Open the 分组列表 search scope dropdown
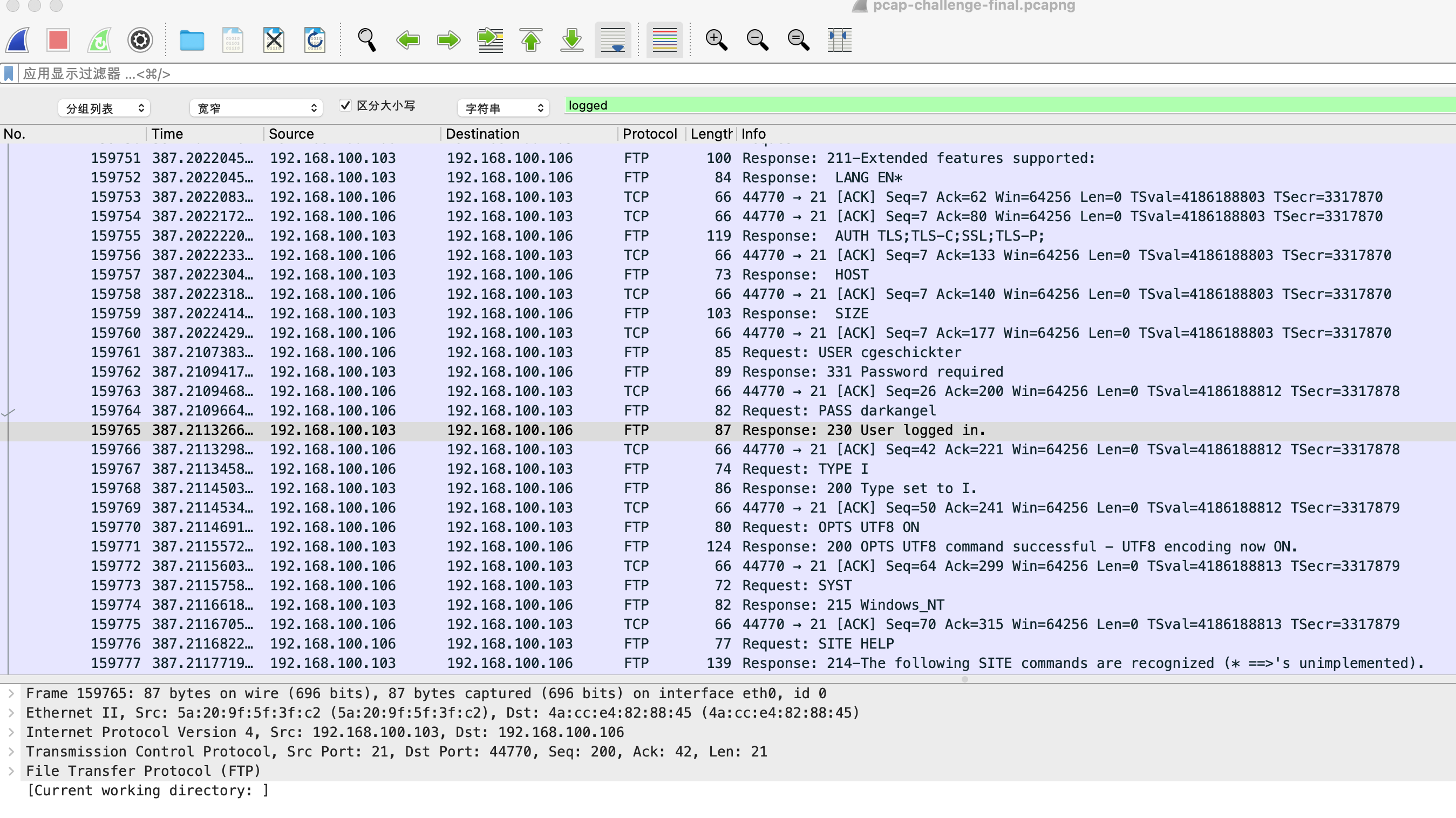Image resolution: width=1456 pixels, height=818 pixels. coord(104,108)
